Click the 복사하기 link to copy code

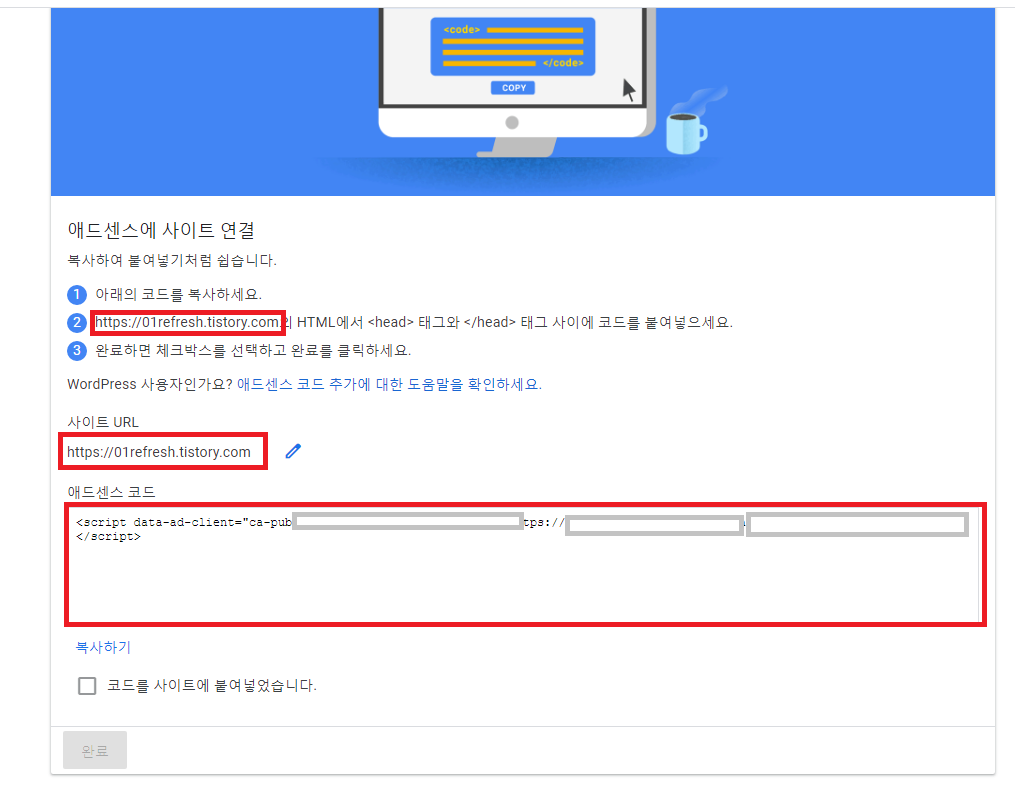(x=103, y=647)
